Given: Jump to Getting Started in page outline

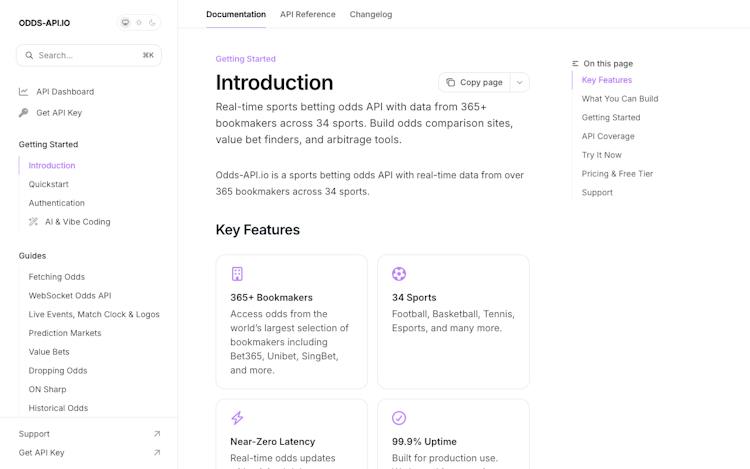Looking at the screenshot, I should coord(611,117).
